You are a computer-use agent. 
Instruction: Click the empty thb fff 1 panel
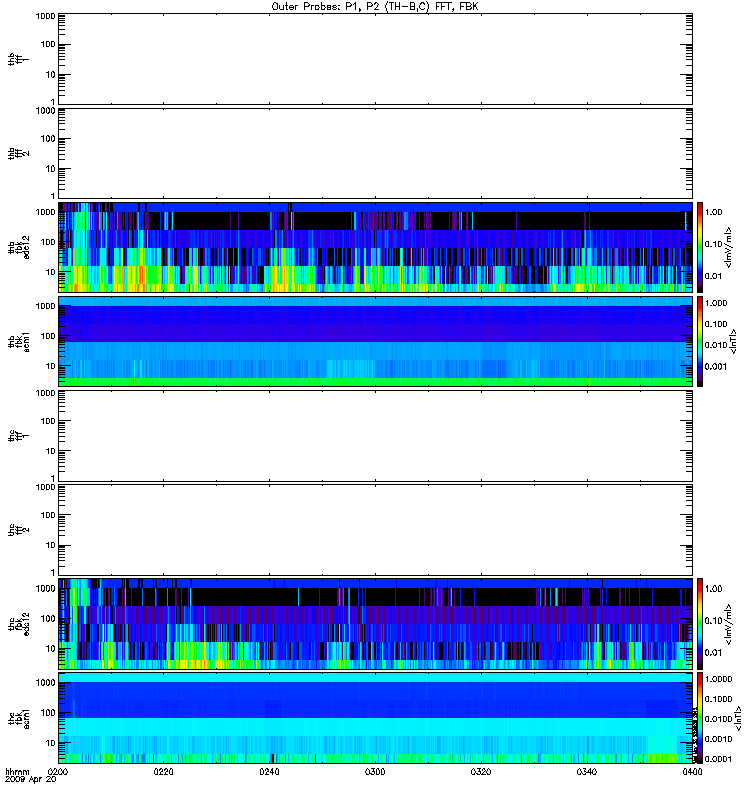point(376,59)
